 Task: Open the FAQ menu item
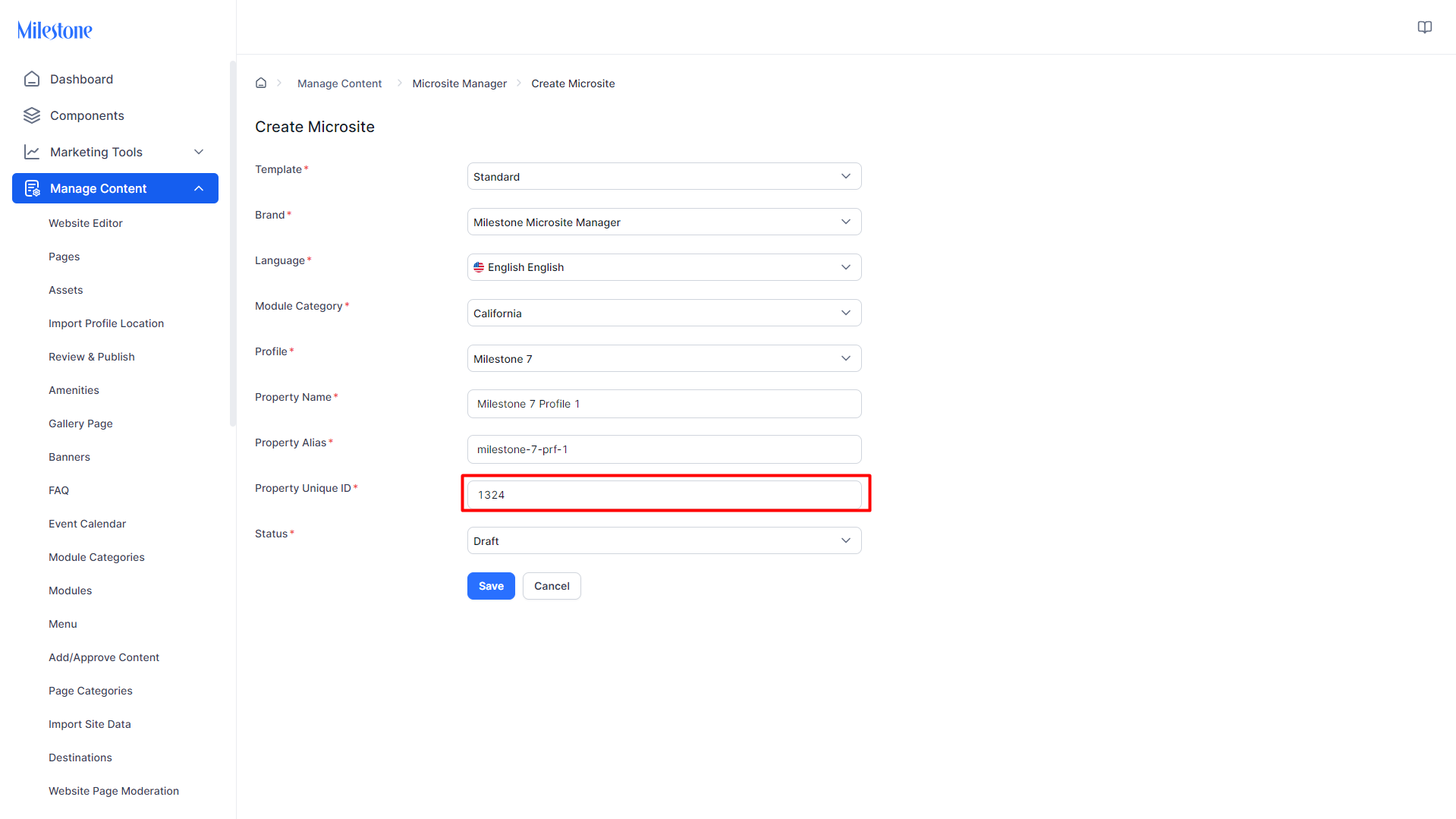58,490
